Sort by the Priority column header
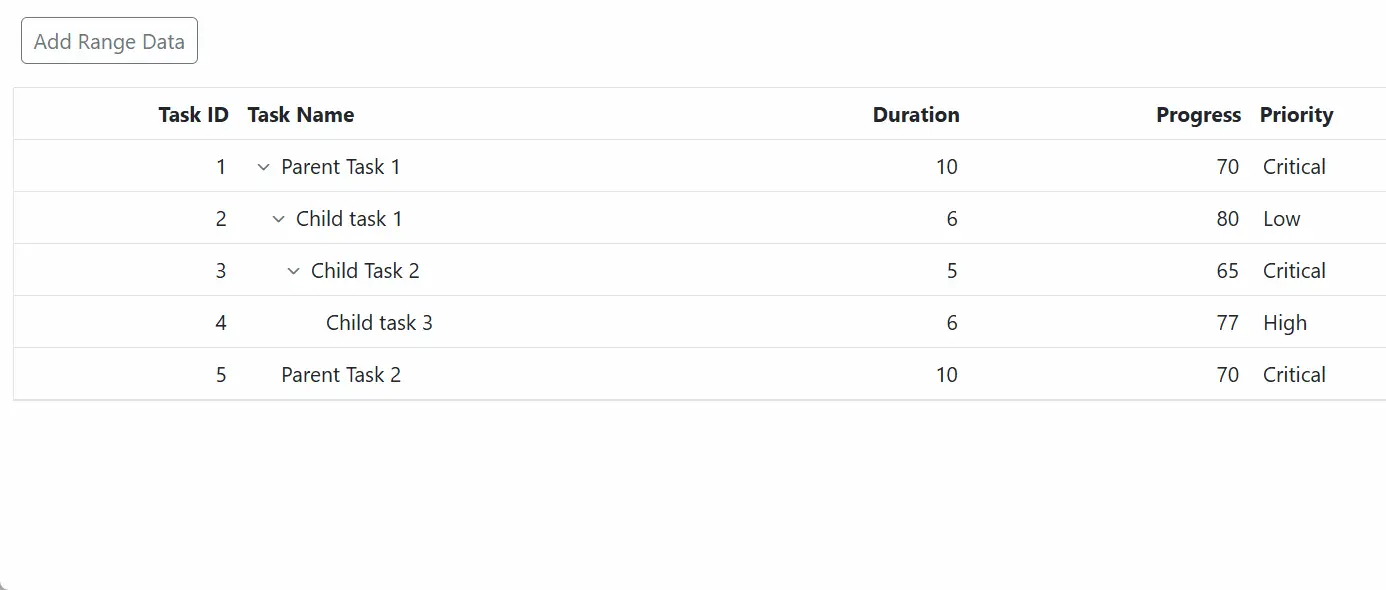The width and height of the screenshot is (1386, 590). (x=1296, y=114)
